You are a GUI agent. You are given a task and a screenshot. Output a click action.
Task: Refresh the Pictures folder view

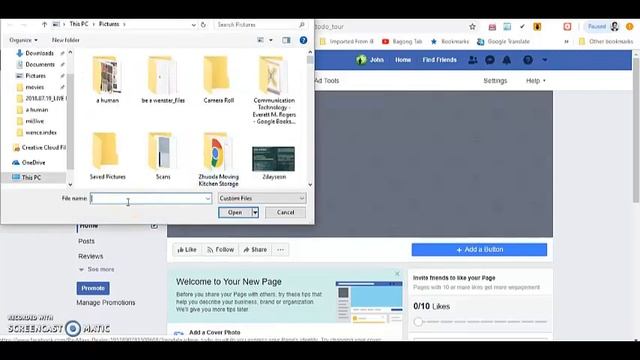tap(203, 25)
